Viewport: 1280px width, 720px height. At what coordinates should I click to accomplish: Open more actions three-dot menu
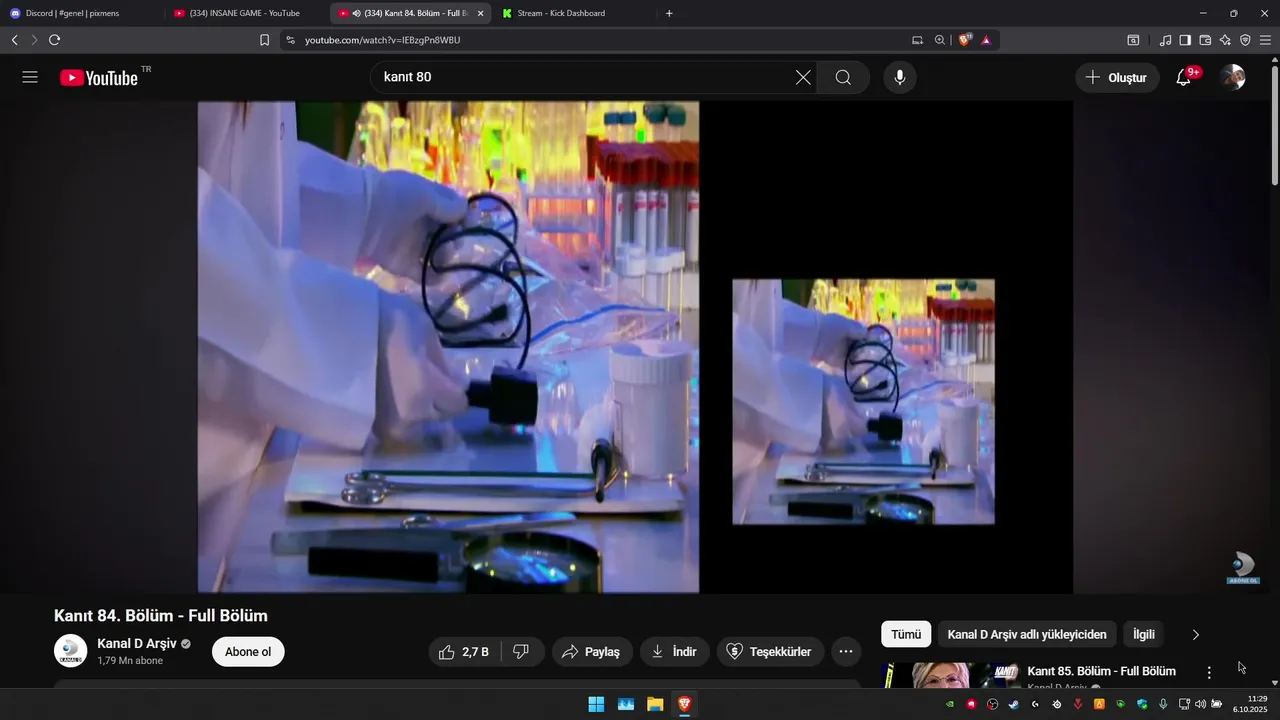point(846,652)
